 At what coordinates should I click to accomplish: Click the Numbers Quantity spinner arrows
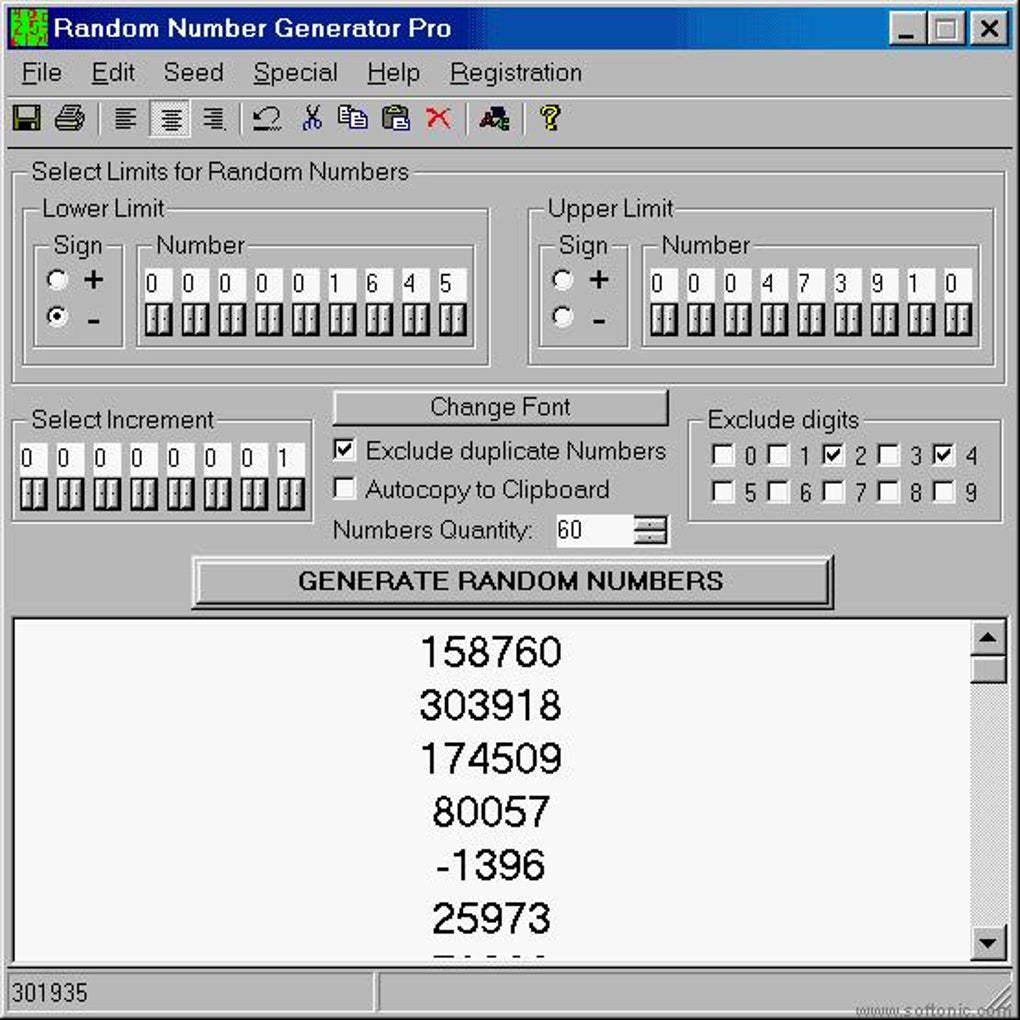coord(651,530)
